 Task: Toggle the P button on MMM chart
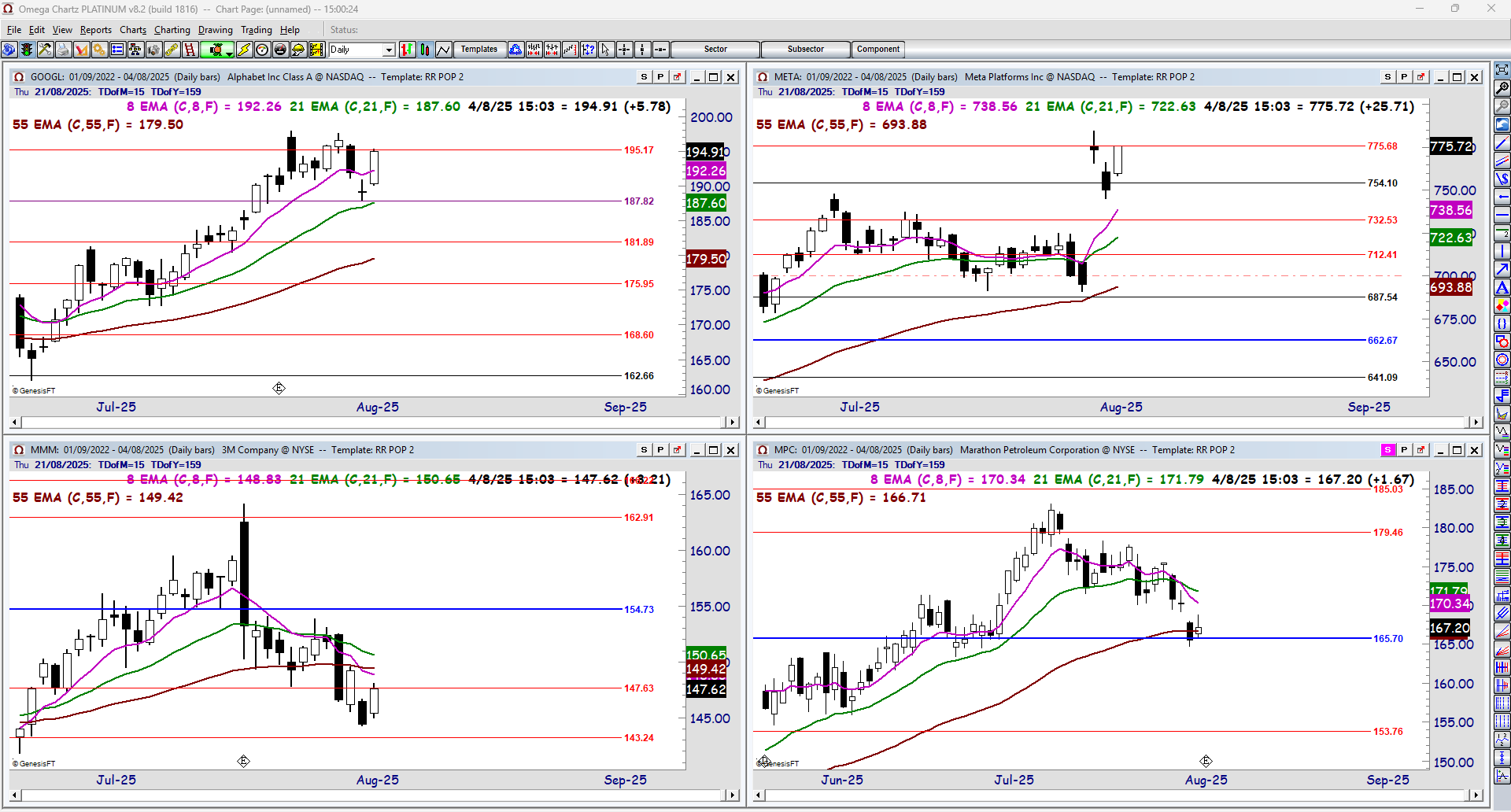[661, 450]
